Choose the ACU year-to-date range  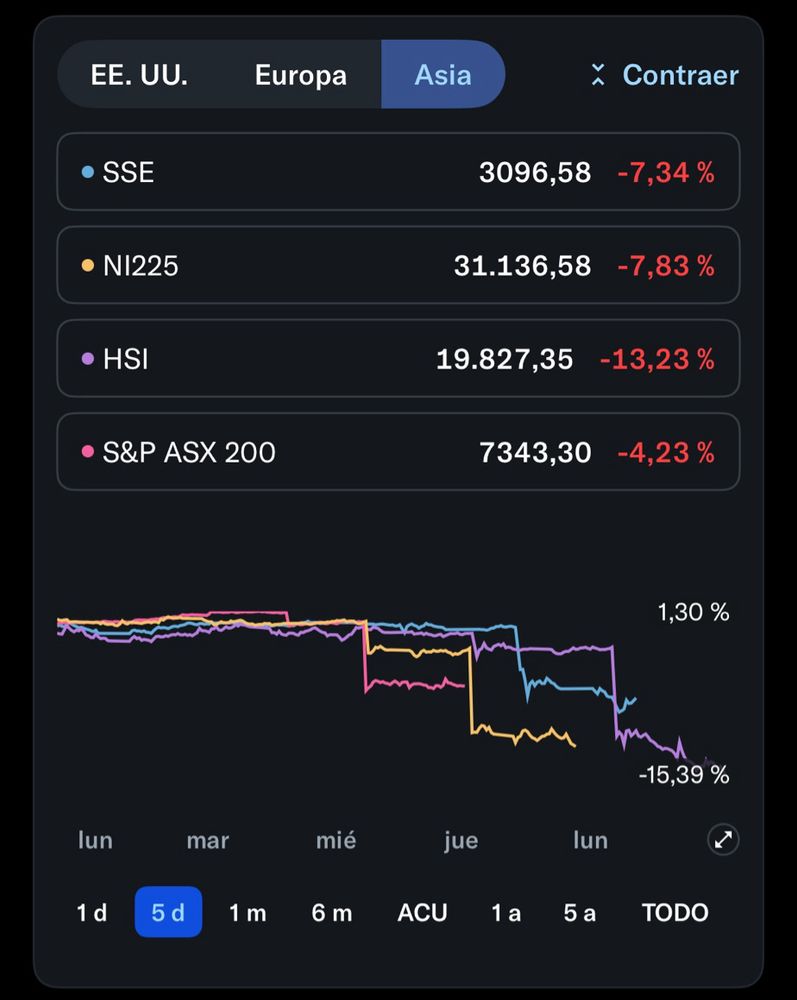pyautogui.click(x=422, y=912)
